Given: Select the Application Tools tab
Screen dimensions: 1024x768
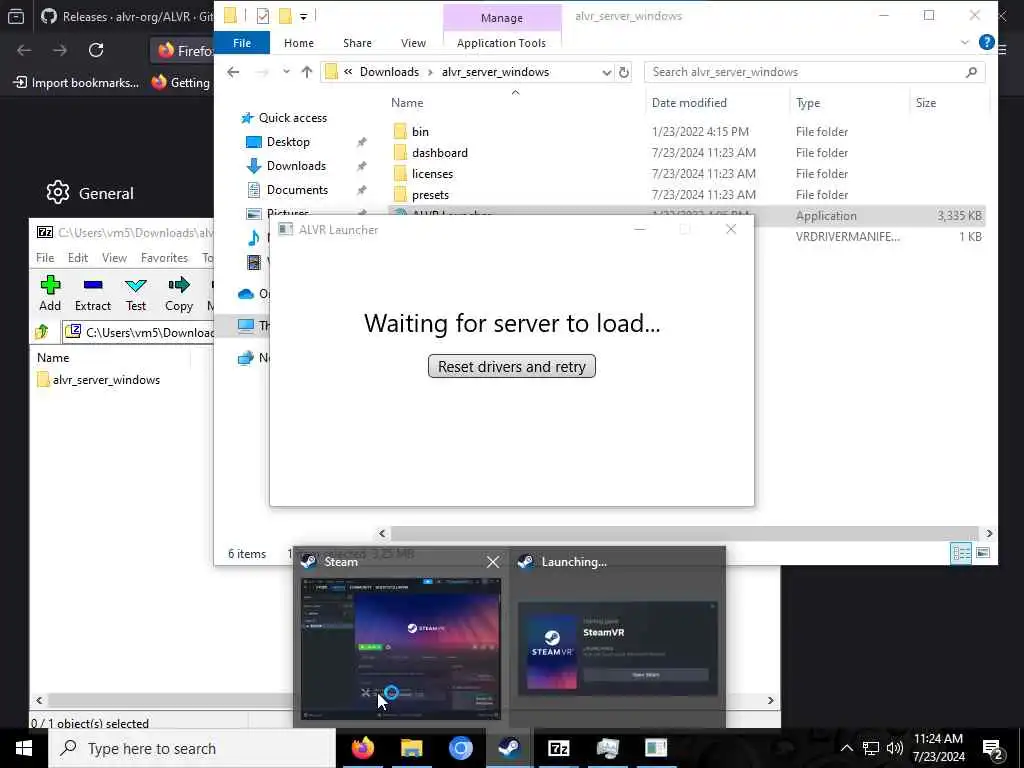Looking at the screenshot, I should (x=501, y=43).
